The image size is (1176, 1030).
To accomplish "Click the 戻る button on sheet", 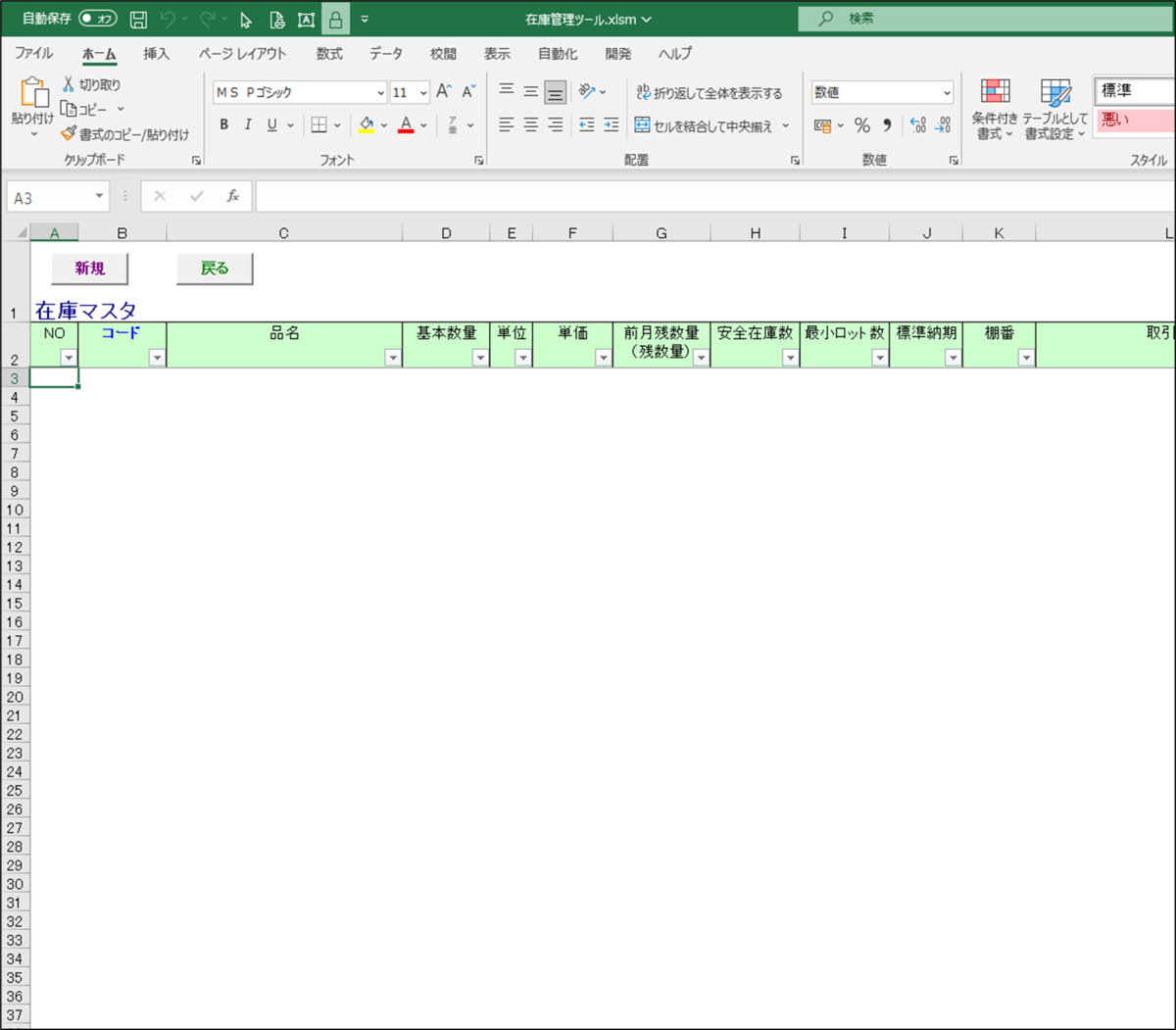I will 215,269.
